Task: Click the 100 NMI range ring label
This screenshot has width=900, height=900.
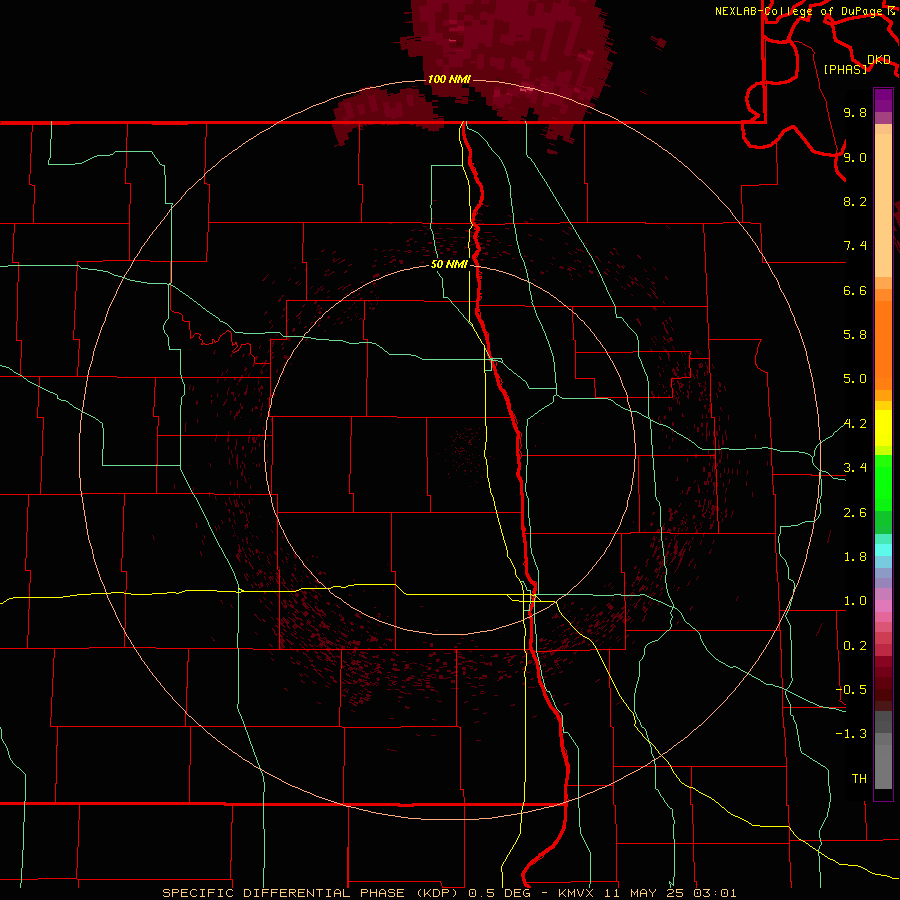Action: (x=449, y=79)
